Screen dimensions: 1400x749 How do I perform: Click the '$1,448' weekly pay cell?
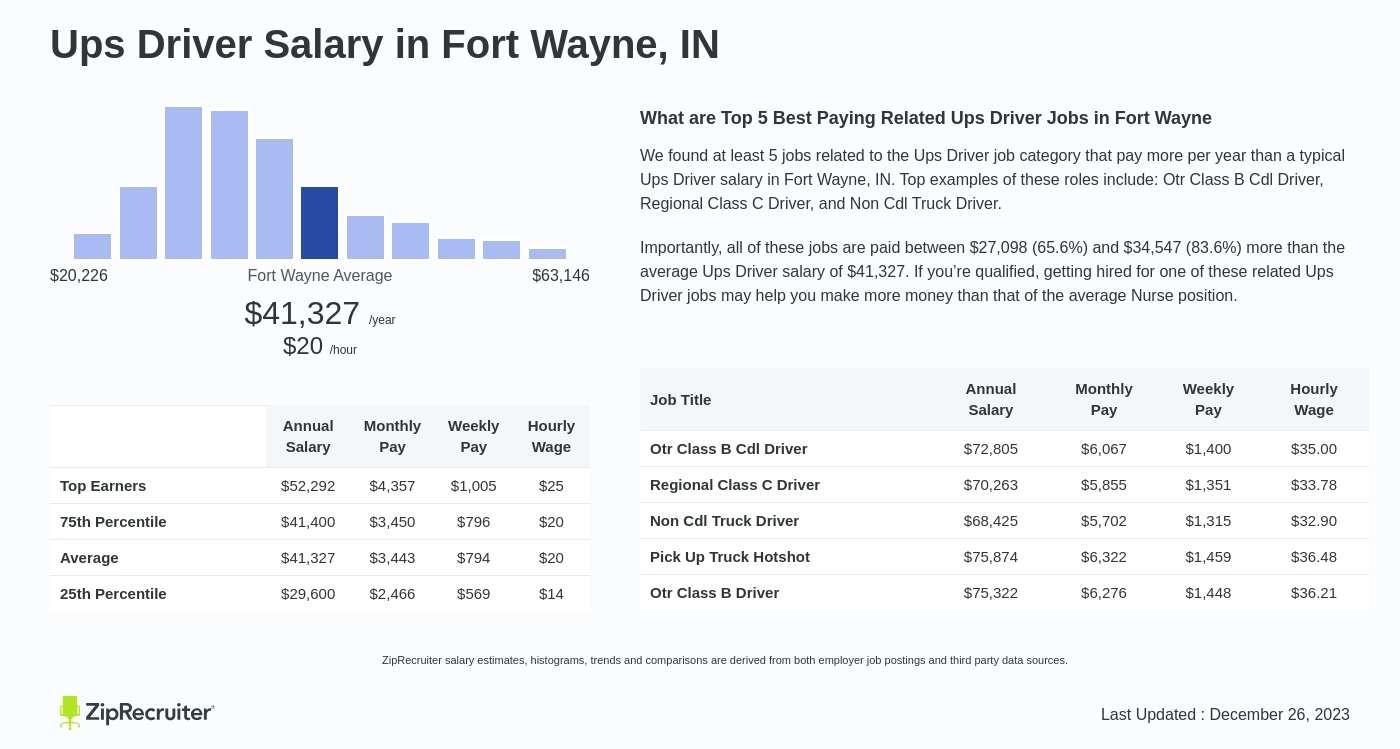tap(1208, 592)
